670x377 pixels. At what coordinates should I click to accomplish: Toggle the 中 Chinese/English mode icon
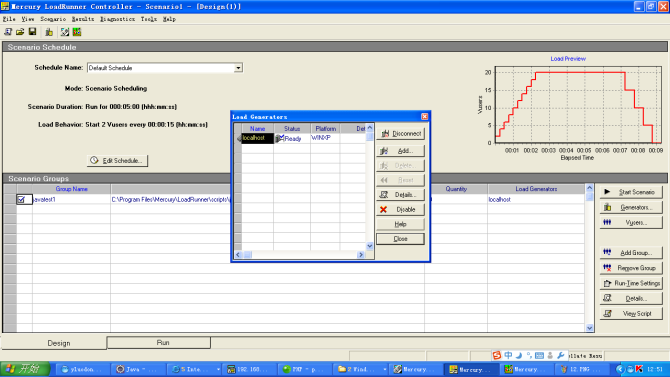pos(508,355)
